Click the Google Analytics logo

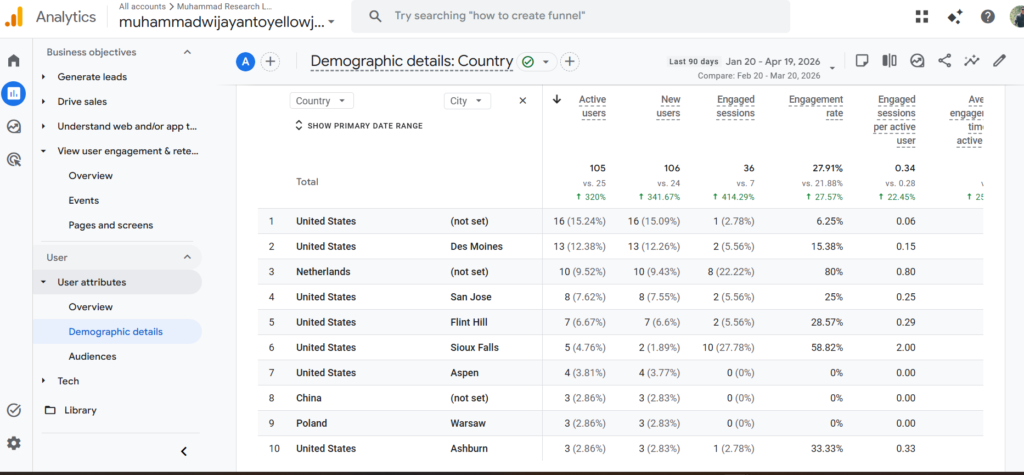tap(14, 16)
